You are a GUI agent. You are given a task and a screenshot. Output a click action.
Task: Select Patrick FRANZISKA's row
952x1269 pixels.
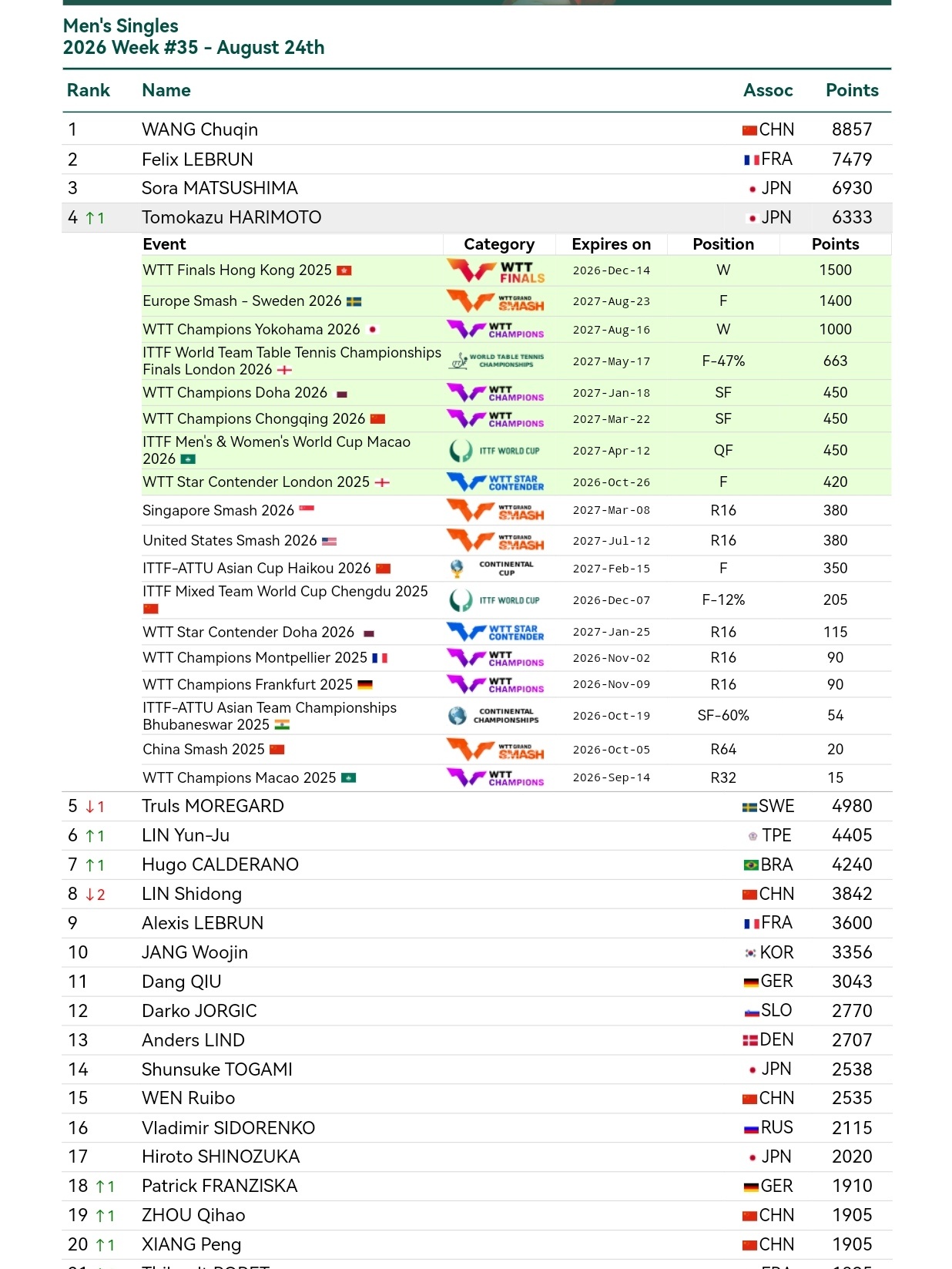point(477,1187)
